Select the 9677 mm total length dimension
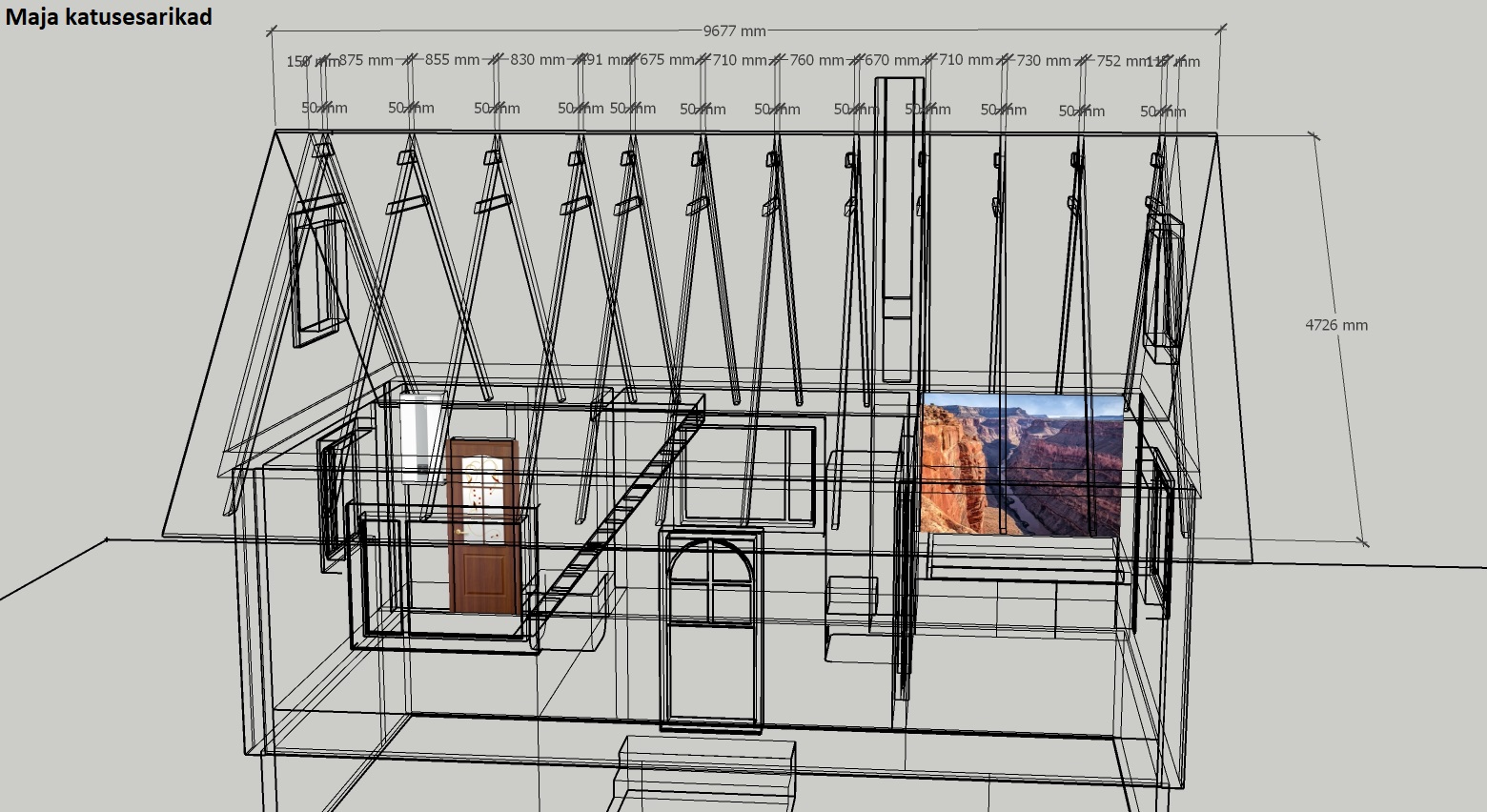The image size is (1487, 812). [x=734, y=30]
